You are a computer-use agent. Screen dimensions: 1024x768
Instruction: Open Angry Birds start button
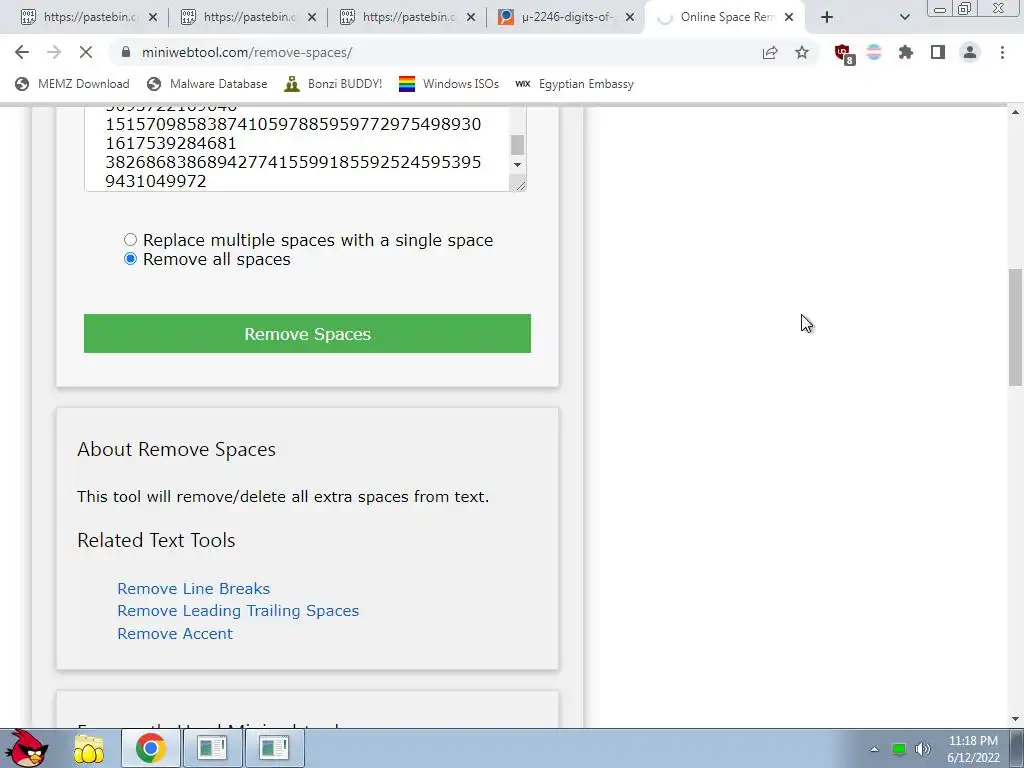click(28, 748)
